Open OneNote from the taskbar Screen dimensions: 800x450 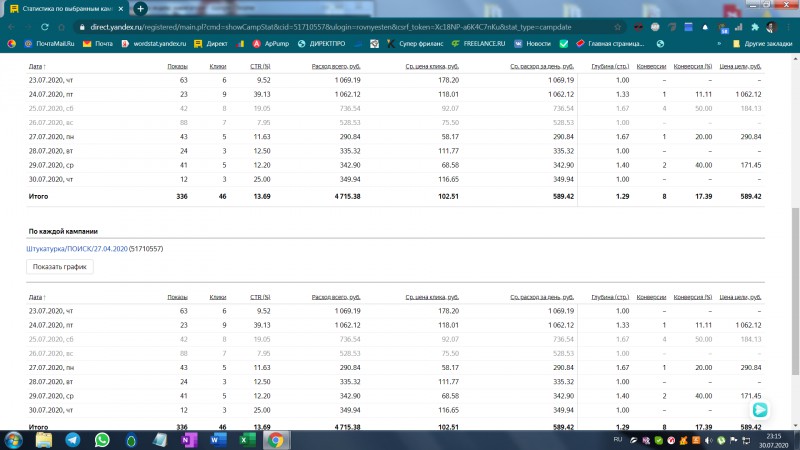pos(189,440)
